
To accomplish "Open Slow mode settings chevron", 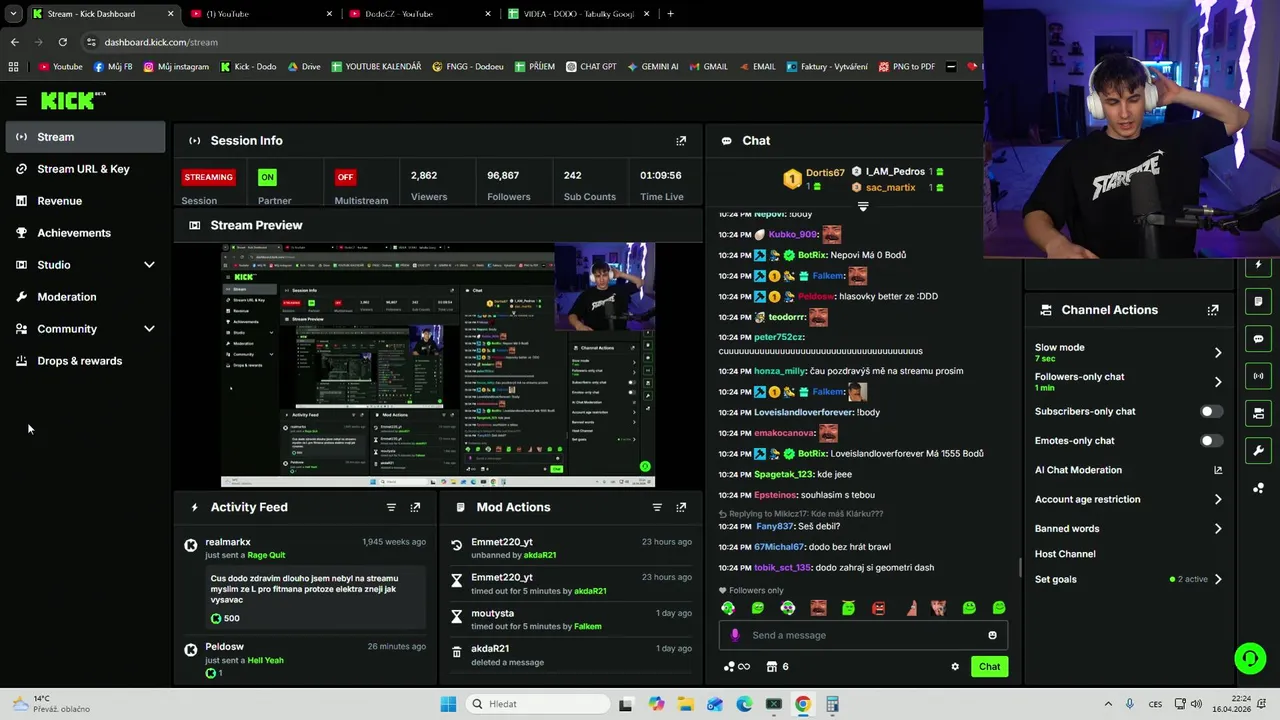I will click(1217, 352).
